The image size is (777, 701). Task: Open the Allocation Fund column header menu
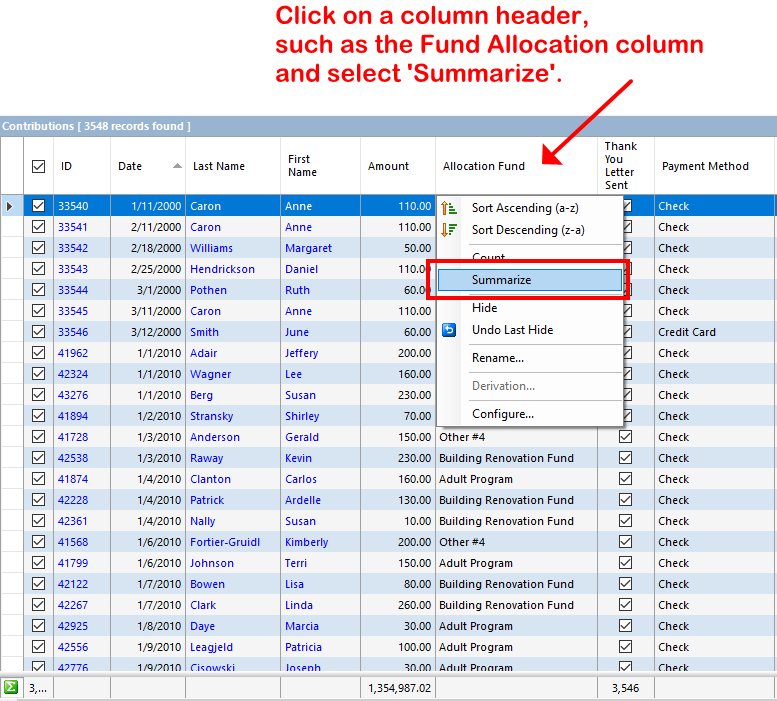[x=484, y=167]
